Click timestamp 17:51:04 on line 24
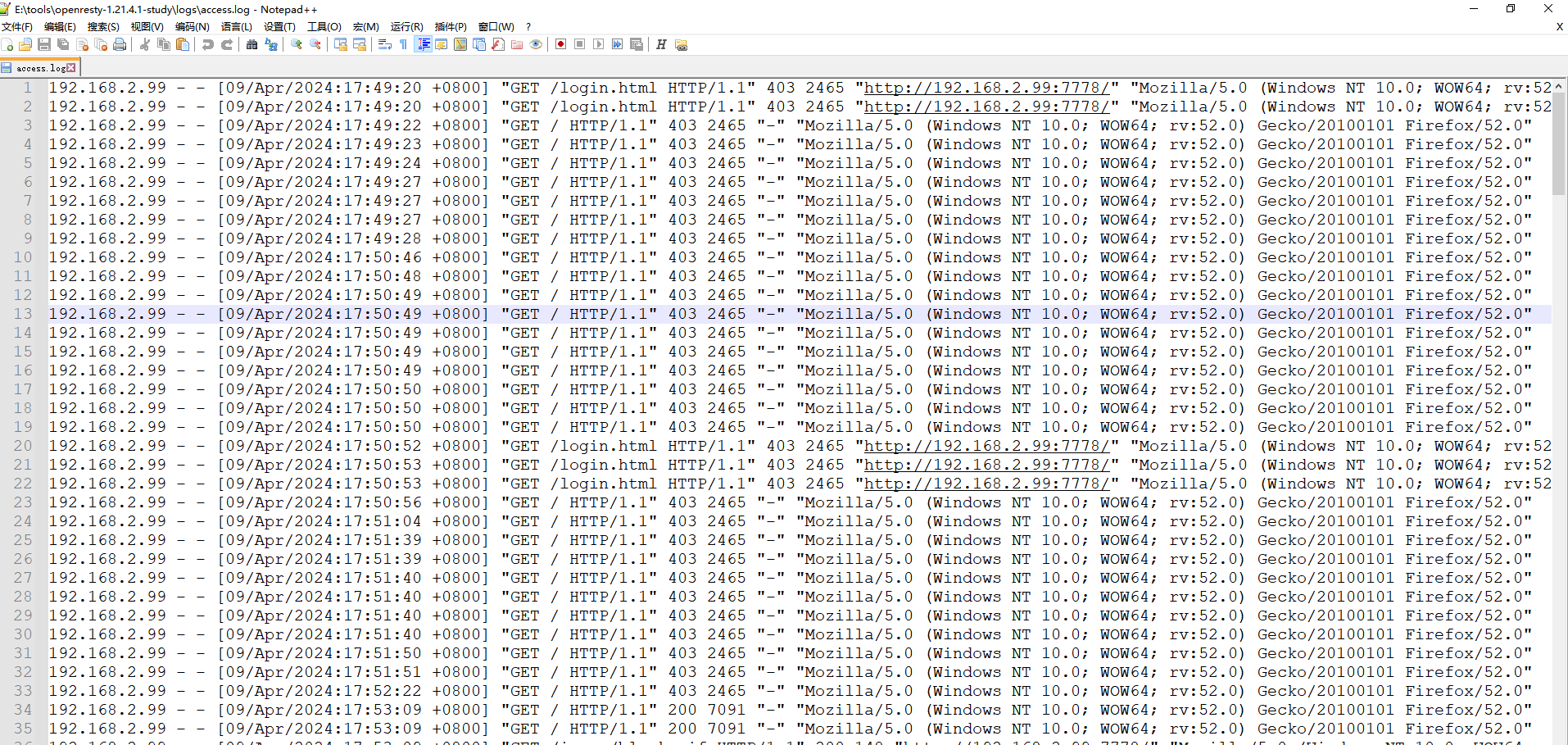This screenshot has width=1568, height=745. pos(383,521)
